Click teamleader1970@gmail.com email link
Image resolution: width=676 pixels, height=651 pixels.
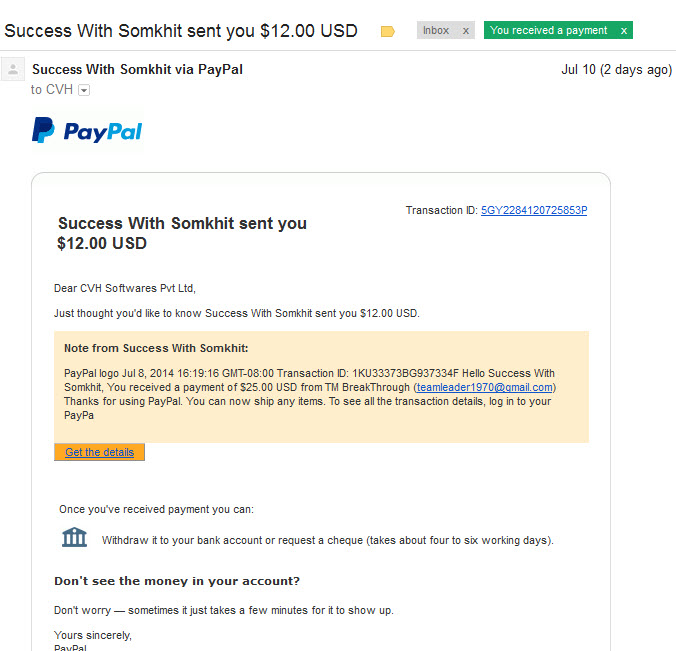tap(484, 387)
